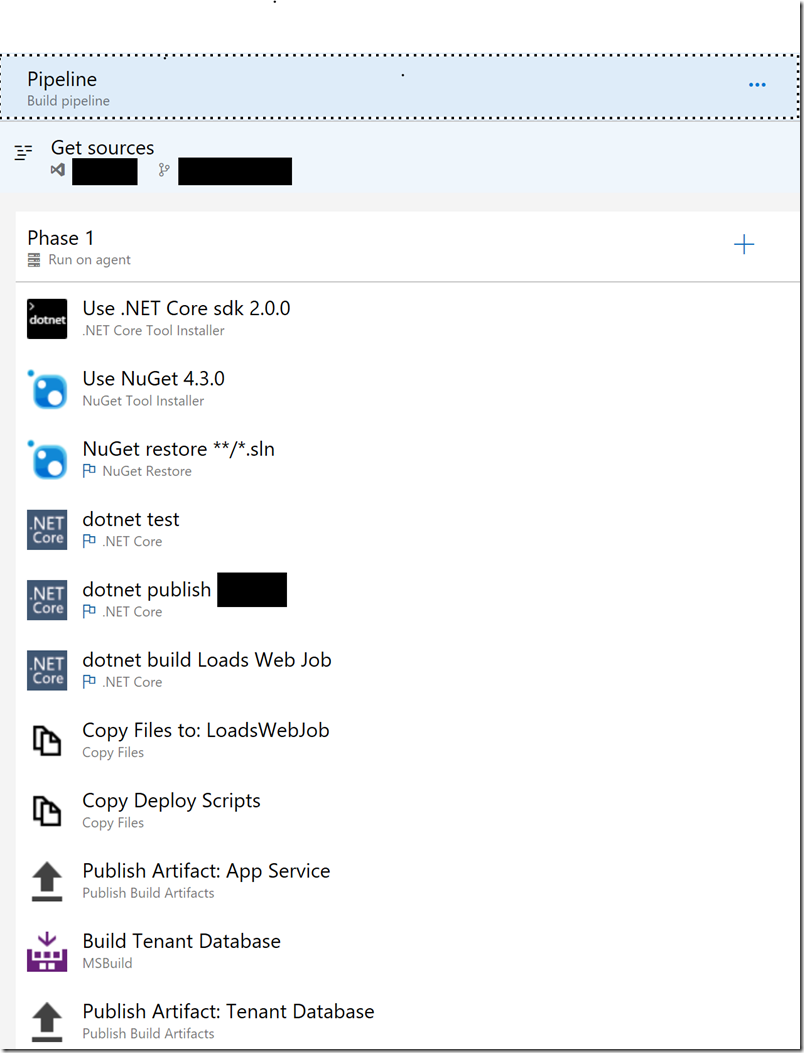Open Publish Artifact: App Service task

206,870
